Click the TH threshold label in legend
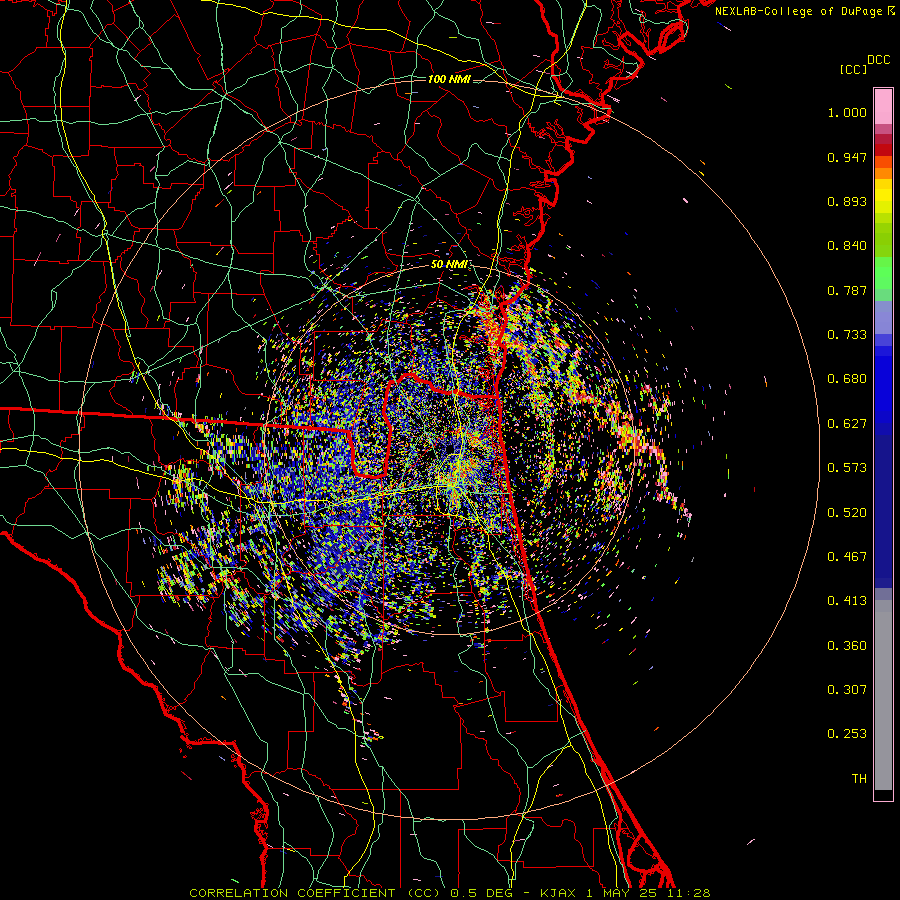 859,779
